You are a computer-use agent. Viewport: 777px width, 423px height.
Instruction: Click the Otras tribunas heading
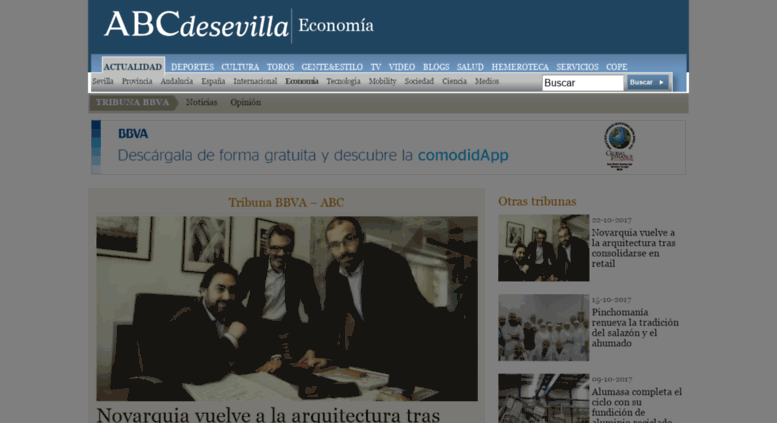click(x=537, y=202)
